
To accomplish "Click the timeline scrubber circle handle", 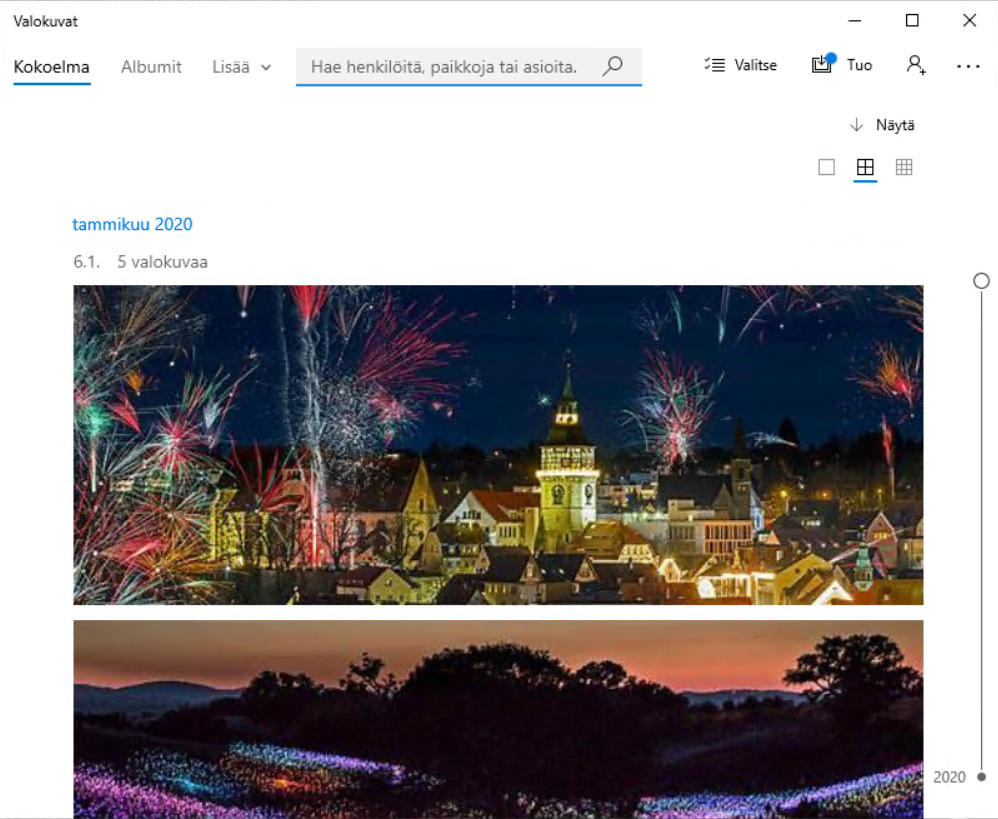I will 981,281.
